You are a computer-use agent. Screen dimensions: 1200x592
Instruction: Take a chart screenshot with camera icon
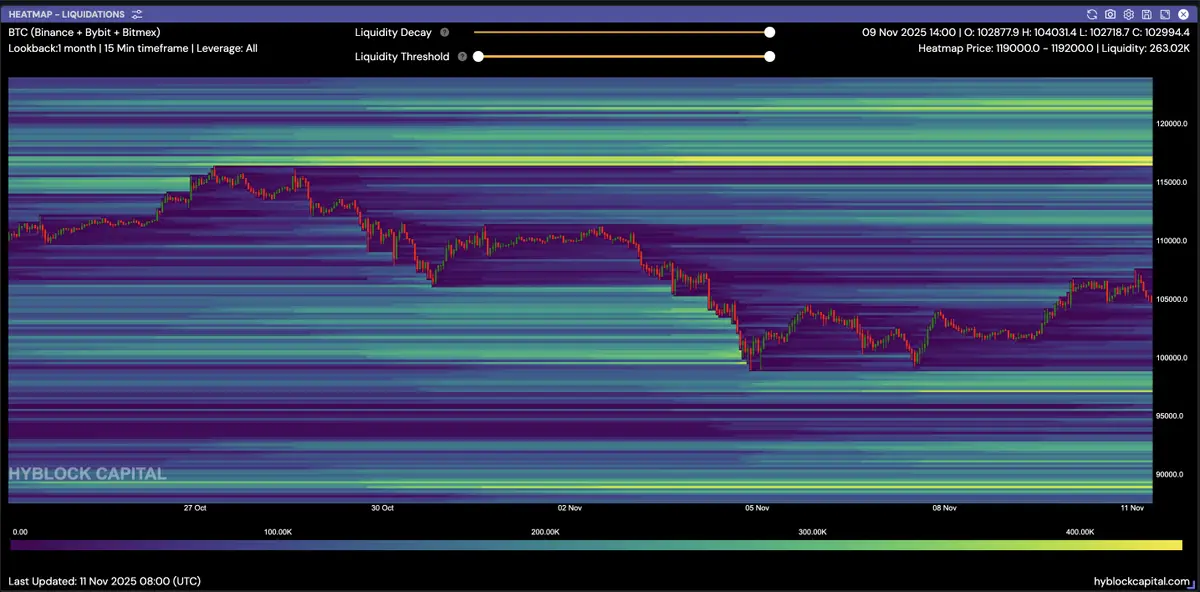tap(1110, 15)
